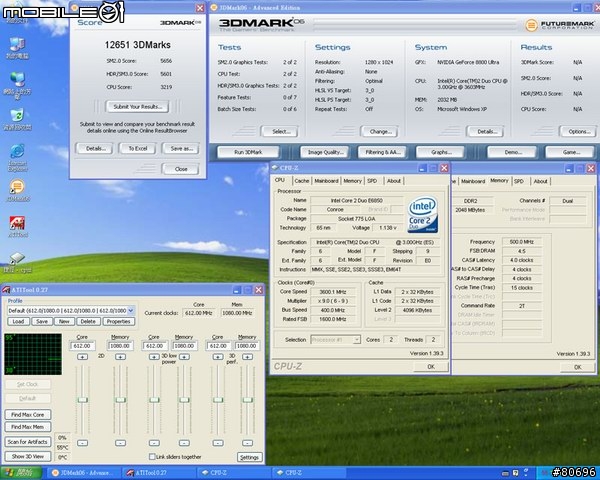The image size is (600, 480).
Task: Open the cpuz shortcut desktop icon
Action: pos(17,258)
